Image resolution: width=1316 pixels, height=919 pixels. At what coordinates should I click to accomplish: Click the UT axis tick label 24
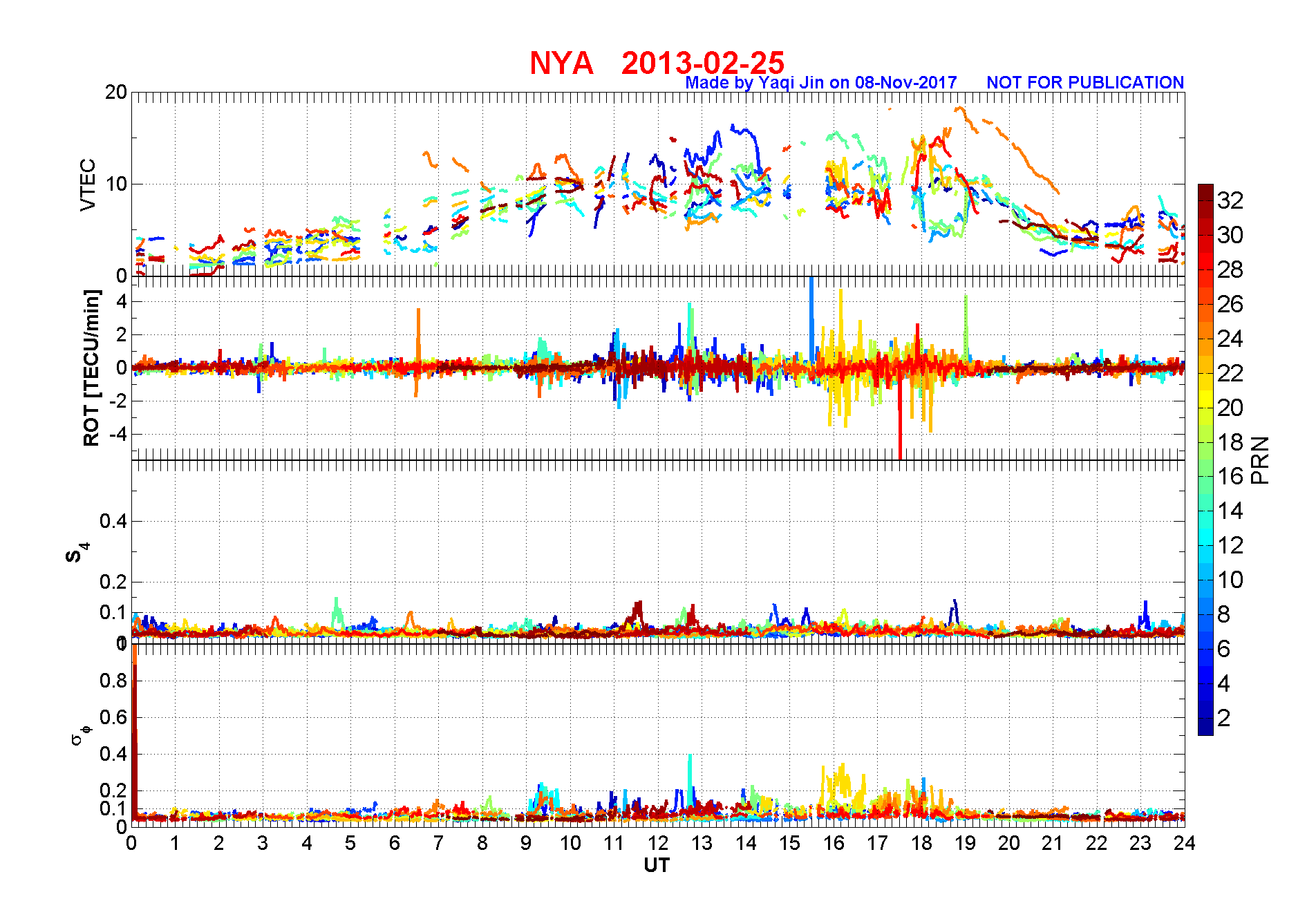[1185, 843]
